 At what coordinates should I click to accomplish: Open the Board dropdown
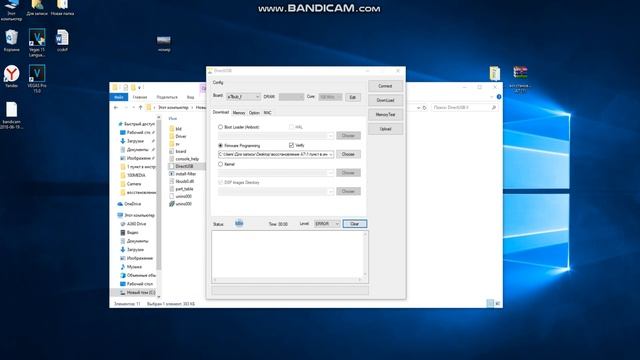coord(243,97)
